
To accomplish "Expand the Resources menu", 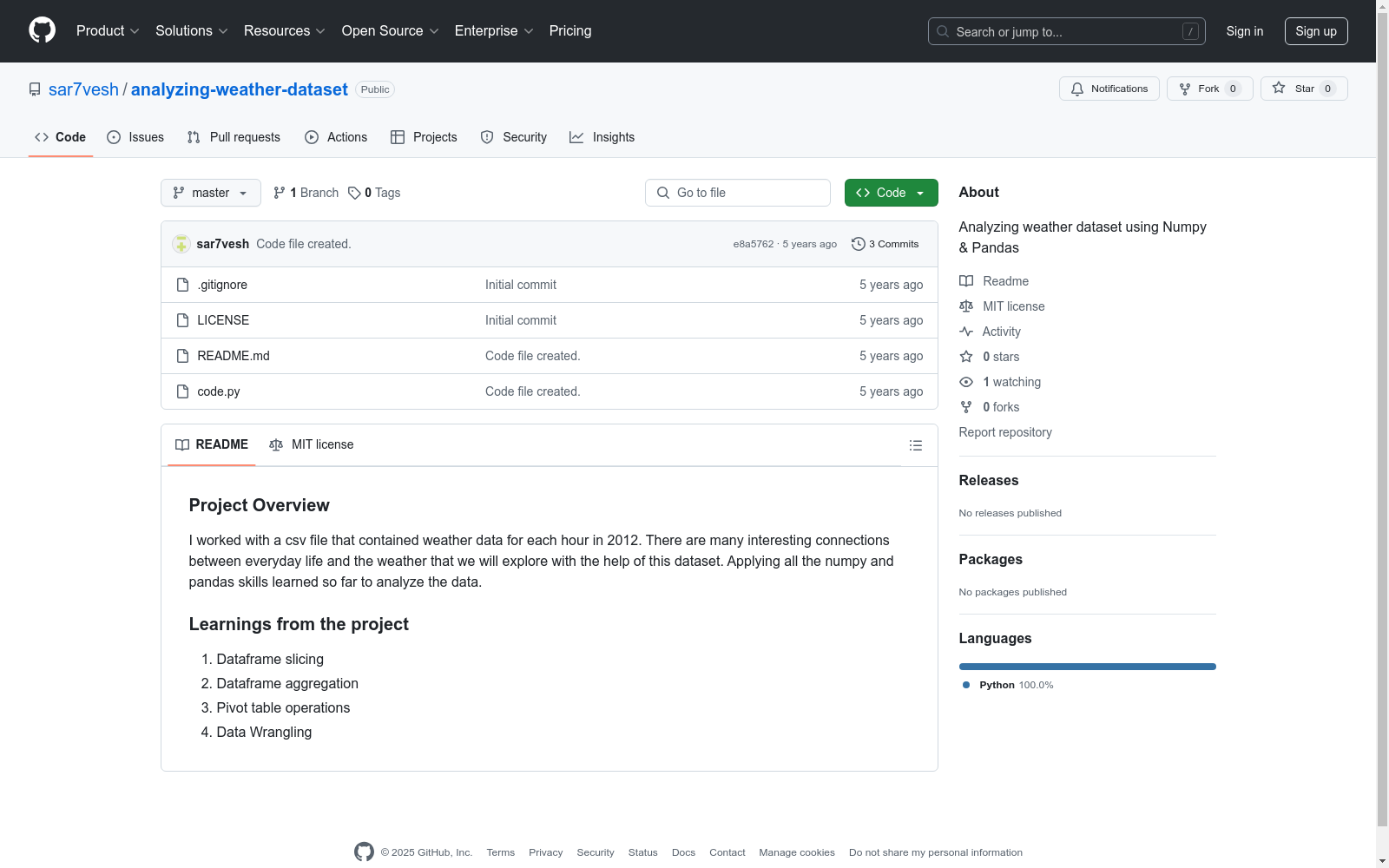I will [285, 30].
